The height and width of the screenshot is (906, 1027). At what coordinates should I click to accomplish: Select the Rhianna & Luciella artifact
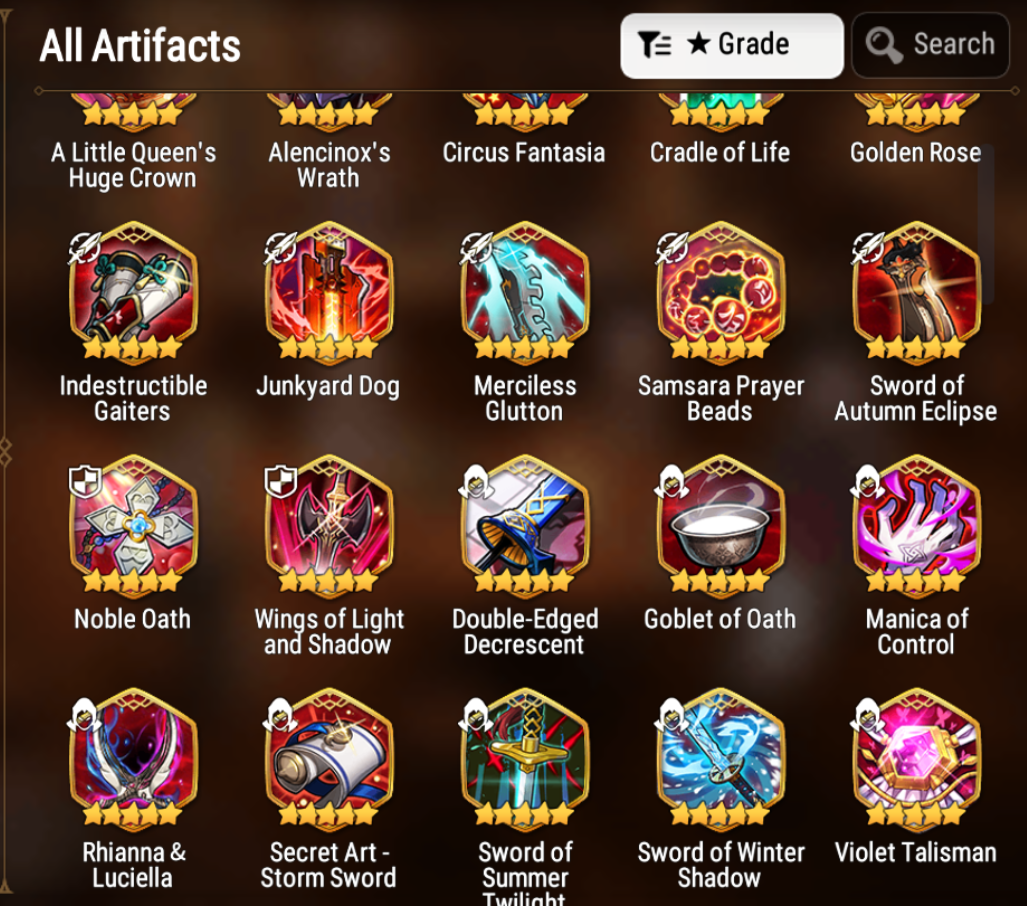pos(133,759)
